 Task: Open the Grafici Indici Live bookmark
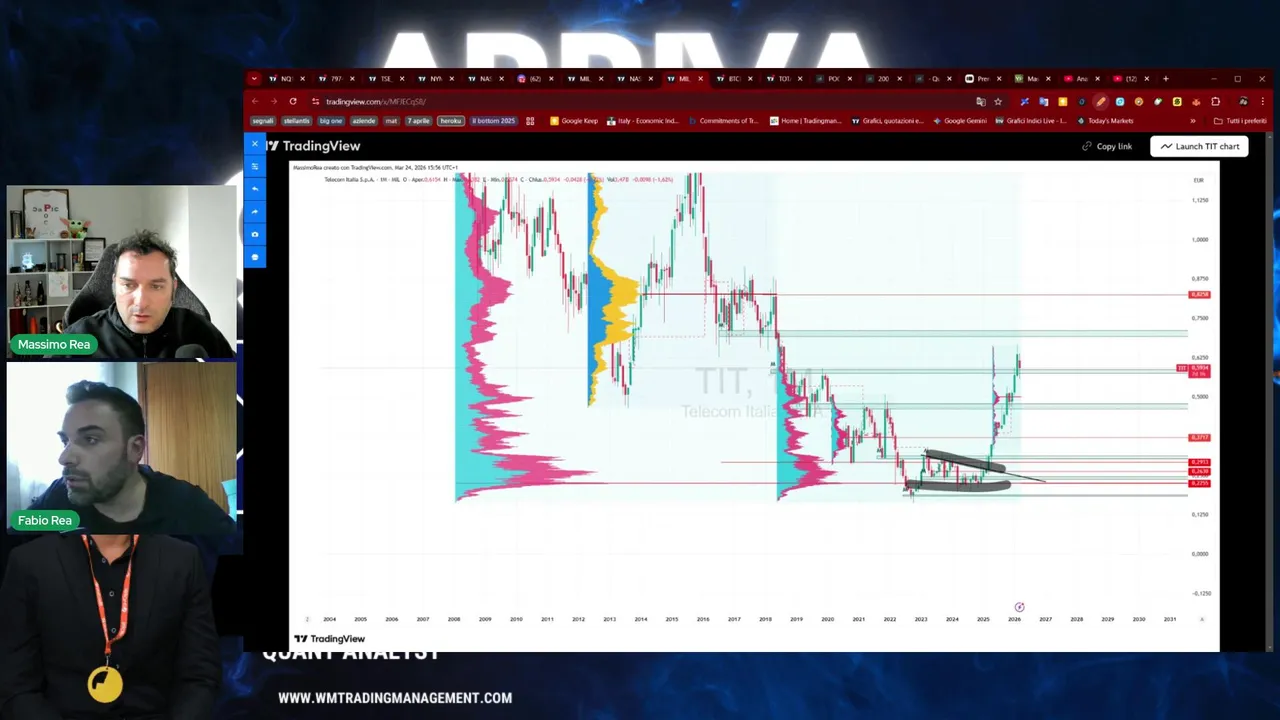click(x=1032, y=121)
